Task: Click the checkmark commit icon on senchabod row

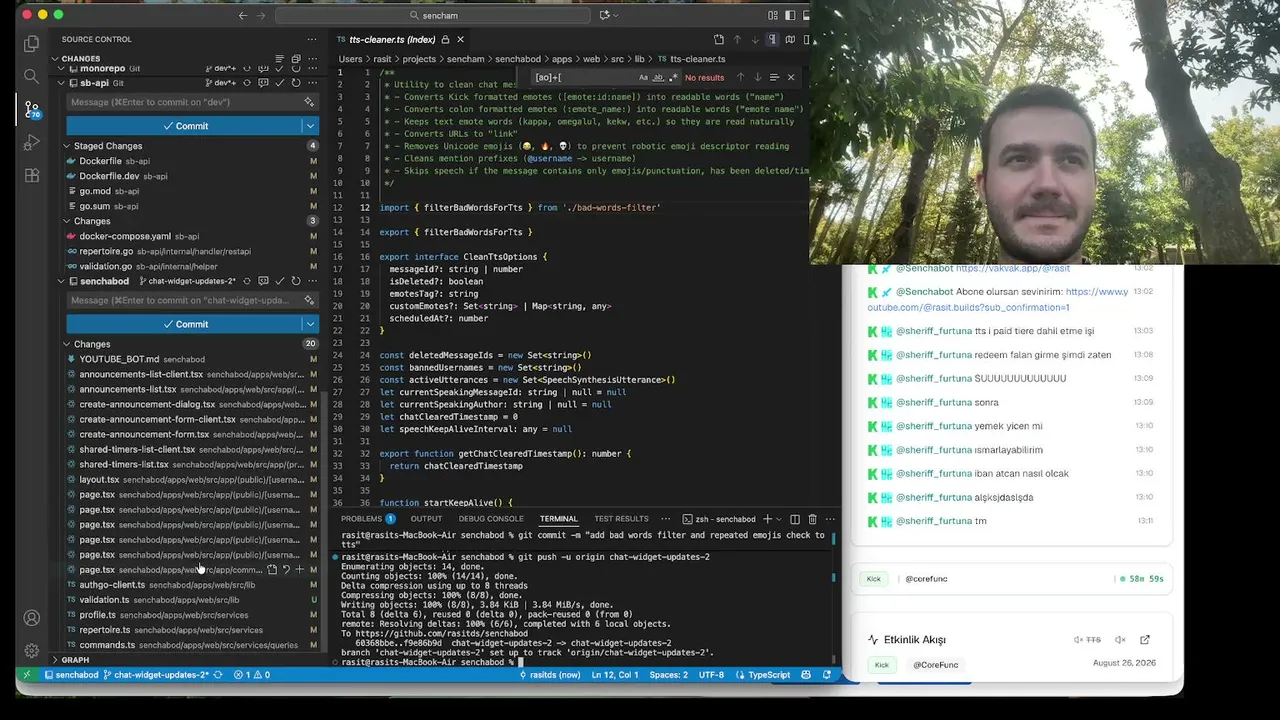Action: pos(280,281)
